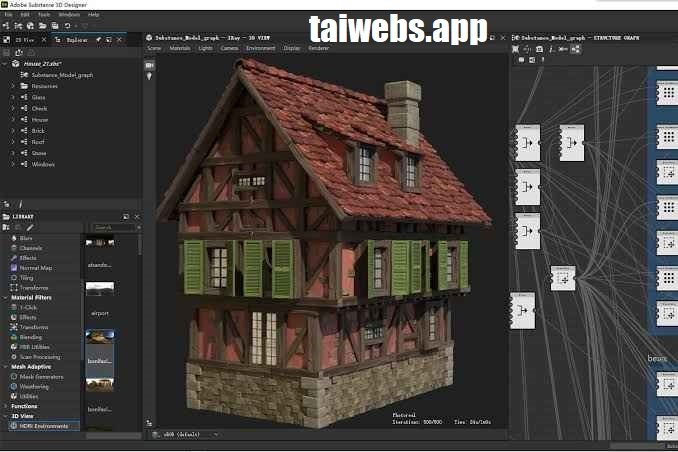Collapse the Material Filters group
Image resolution: width=678 pixels, height=452 pixels.
(x=5, y=298)
